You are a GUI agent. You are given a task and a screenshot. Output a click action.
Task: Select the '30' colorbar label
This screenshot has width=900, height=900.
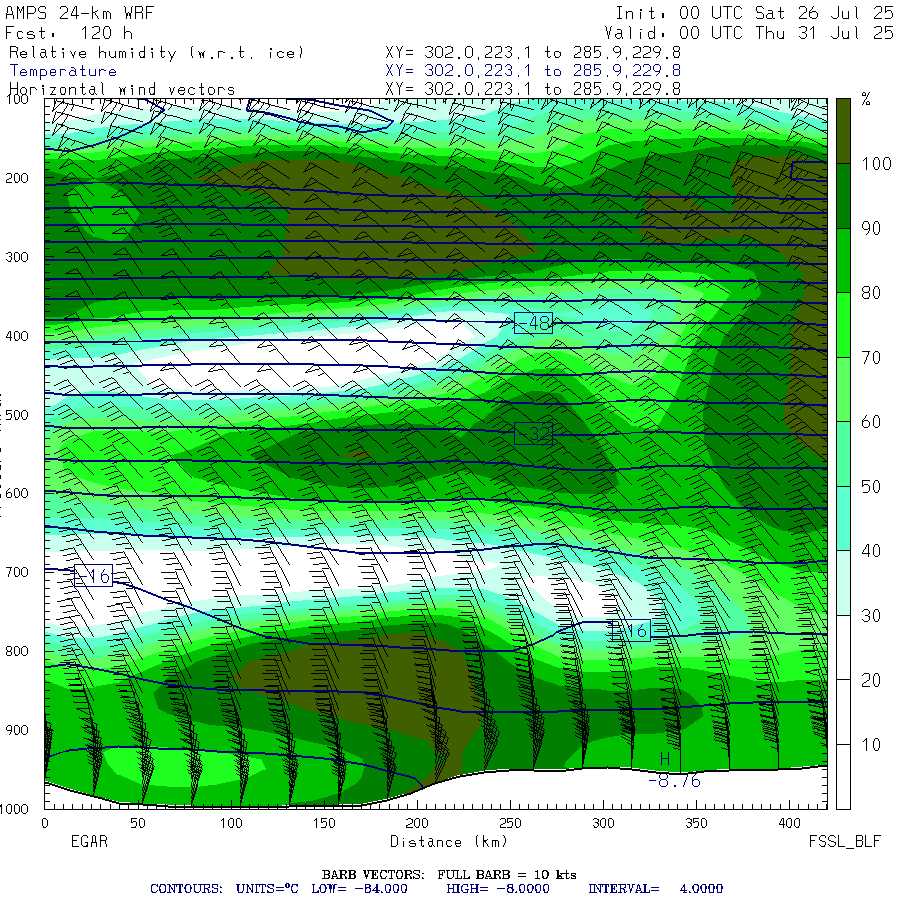coord(871,616)
